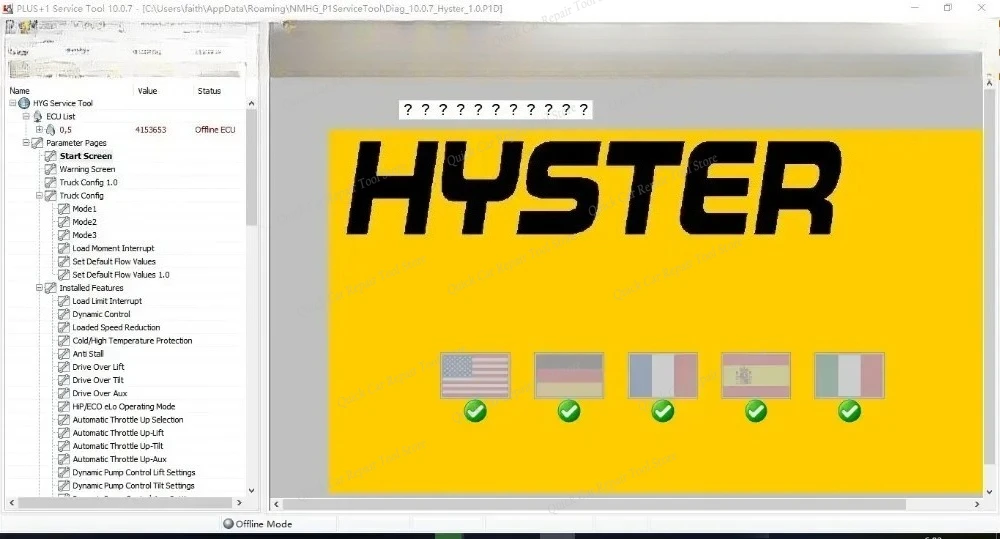1000x539 pixels.
Task: Open the Automatic Throttle Up-Lift page
Action: point(118,433)
